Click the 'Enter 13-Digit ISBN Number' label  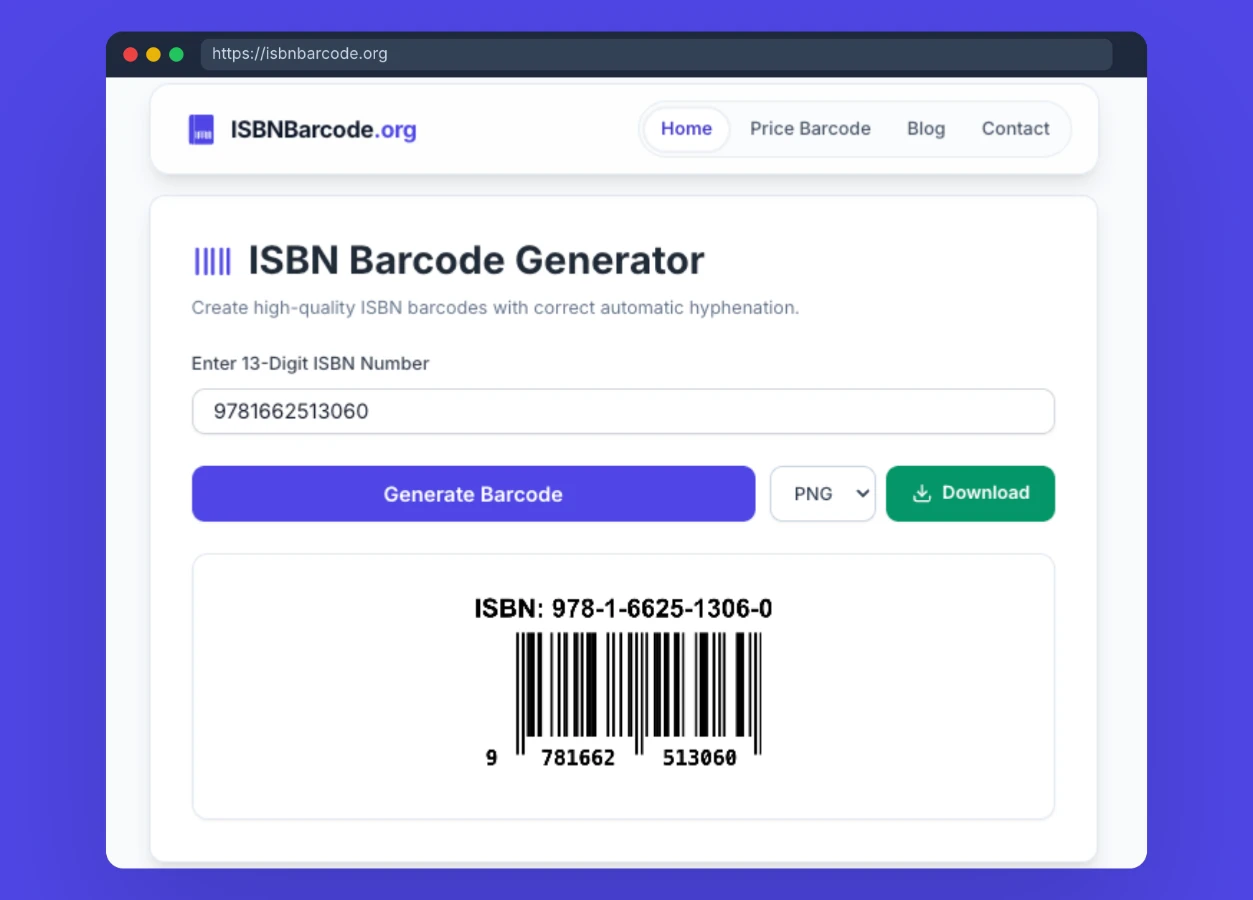310,364
